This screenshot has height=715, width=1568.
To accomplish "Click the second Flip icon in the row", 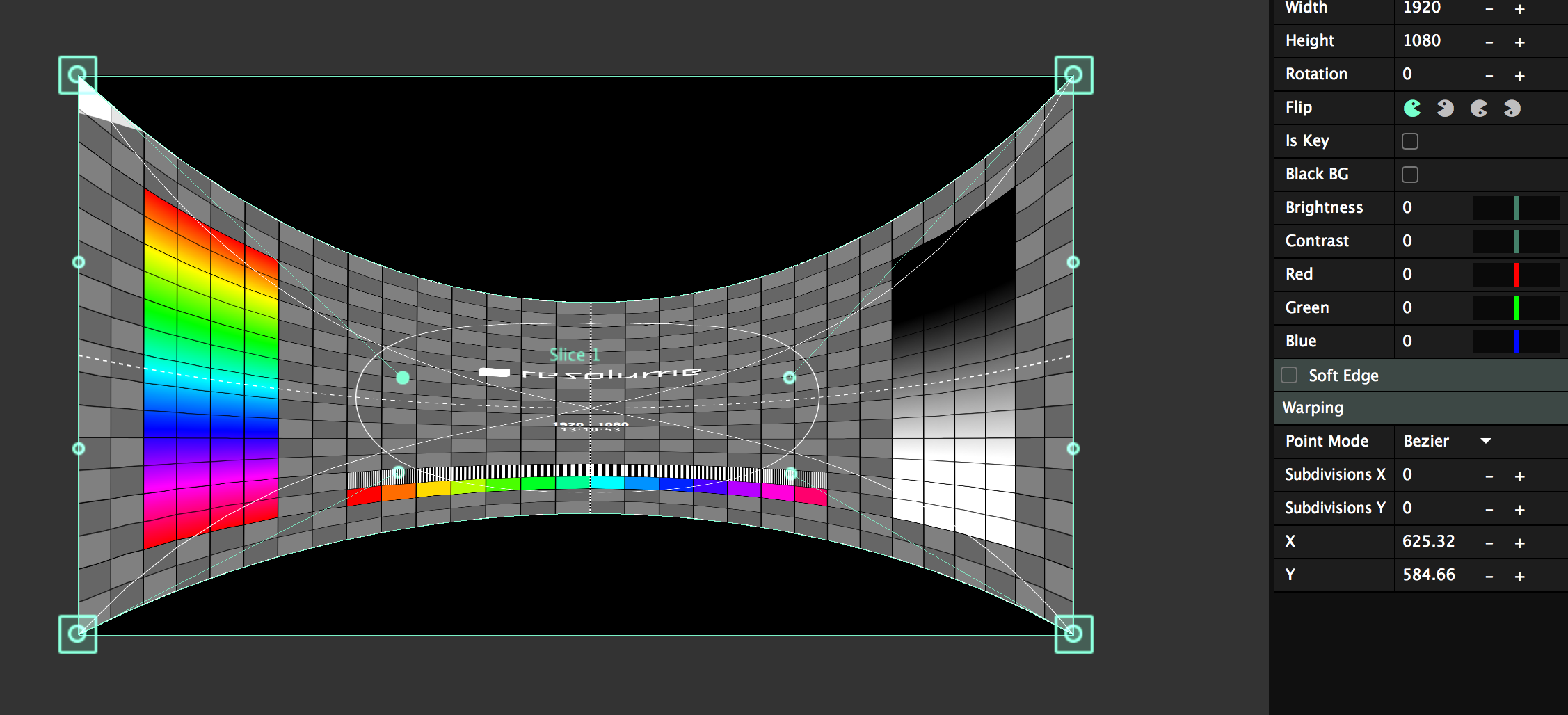I will 1445,108.
